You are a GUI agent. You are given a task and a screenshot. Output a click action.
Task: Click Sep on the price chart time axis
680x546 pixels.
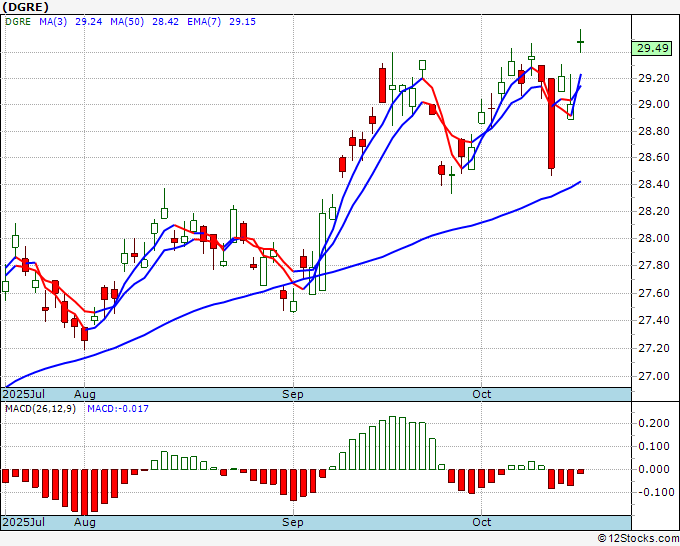point(293,395)
